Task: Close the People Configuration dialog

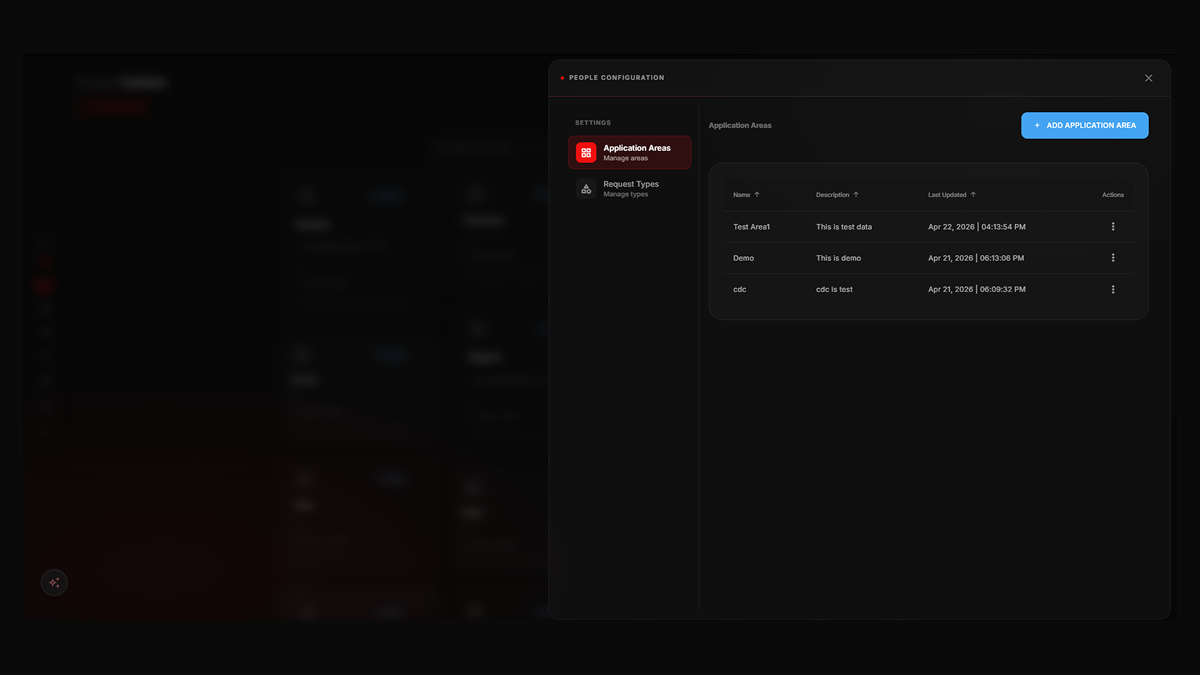Action: click(1148, 78)
